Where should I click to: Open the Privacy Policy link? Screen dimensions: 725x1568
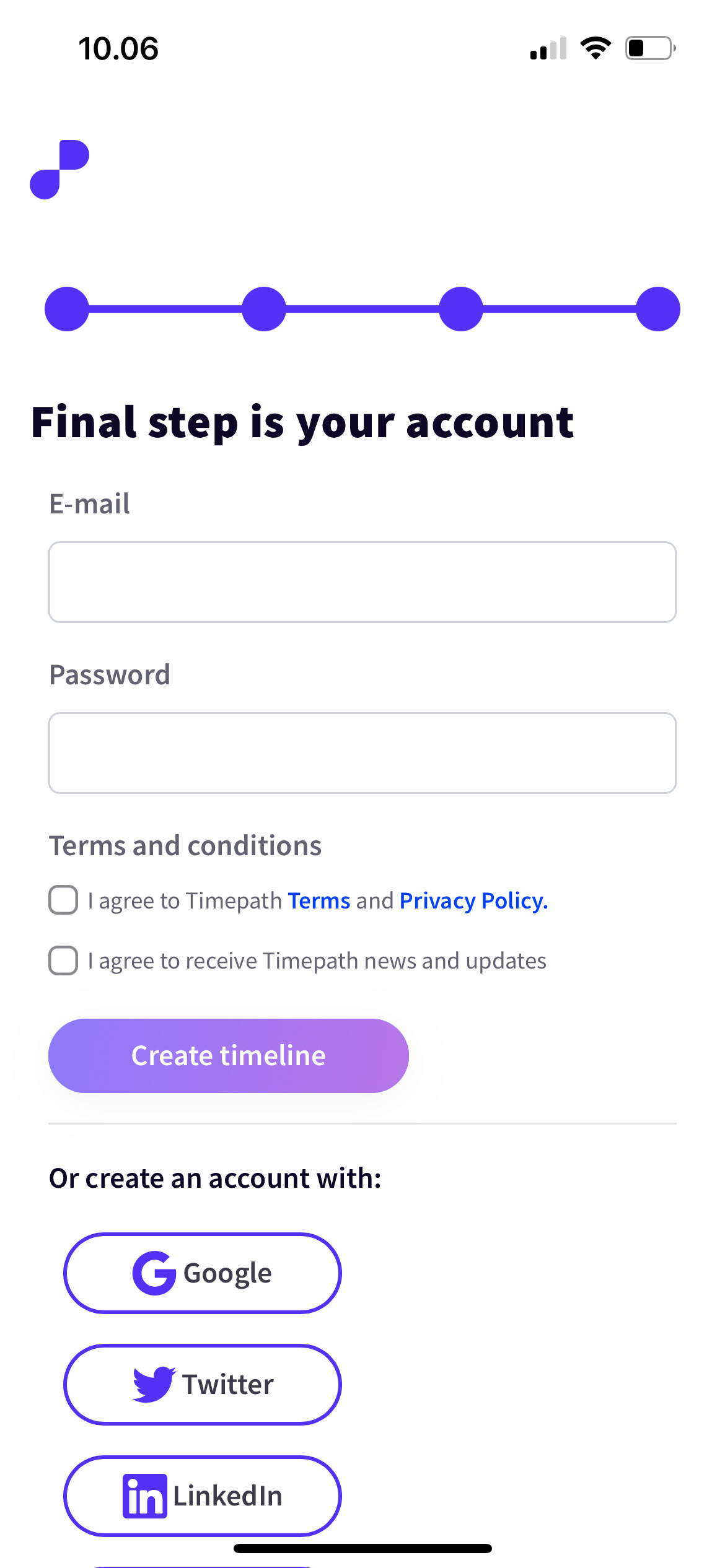(474, 901)
